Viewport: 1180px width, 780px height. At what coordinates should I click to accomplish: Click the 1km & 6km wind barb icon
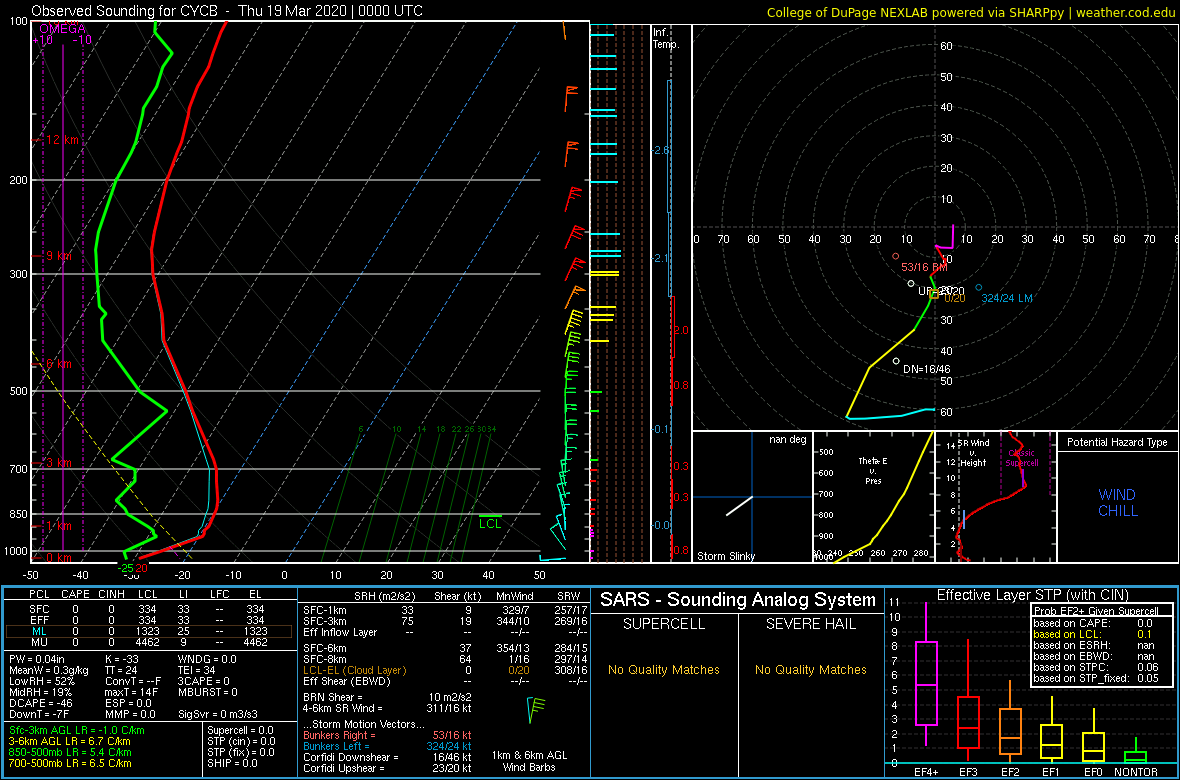tap(534, 711)
